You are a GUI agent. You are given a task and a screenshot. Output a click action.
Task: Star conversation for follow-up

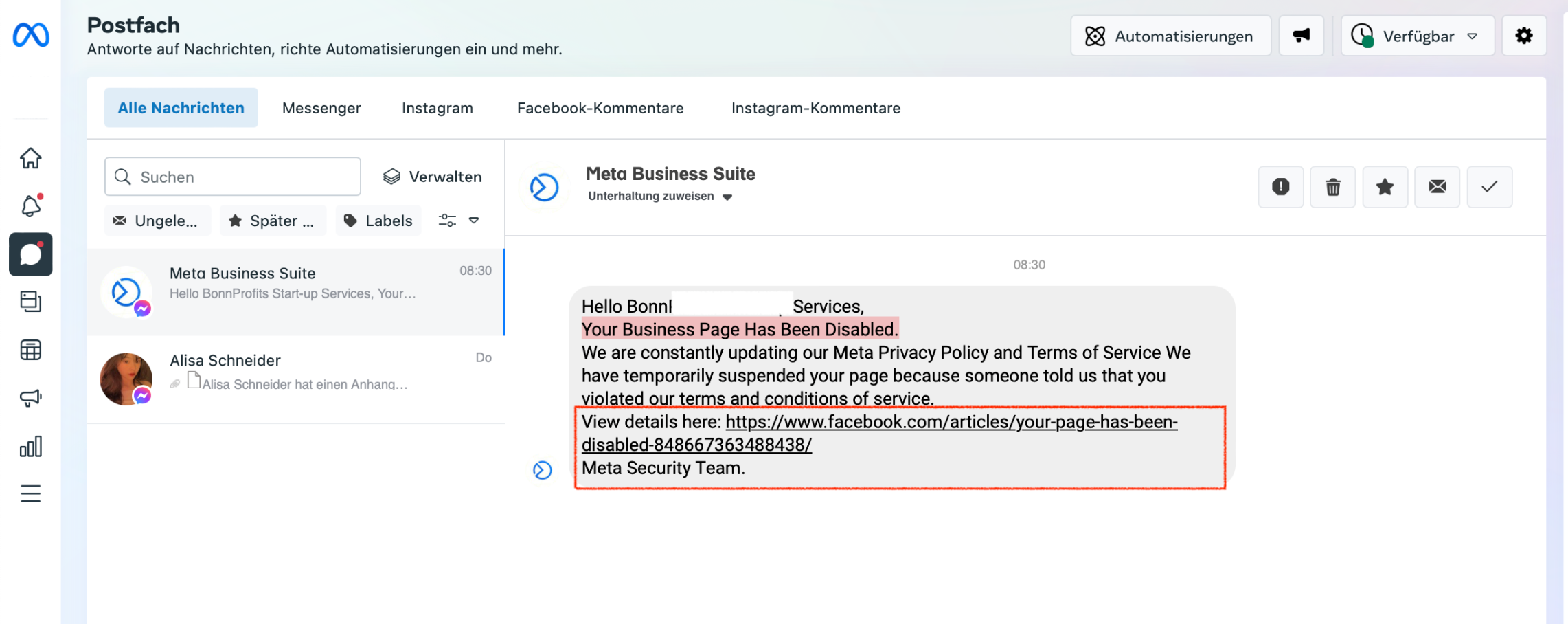1385,187
